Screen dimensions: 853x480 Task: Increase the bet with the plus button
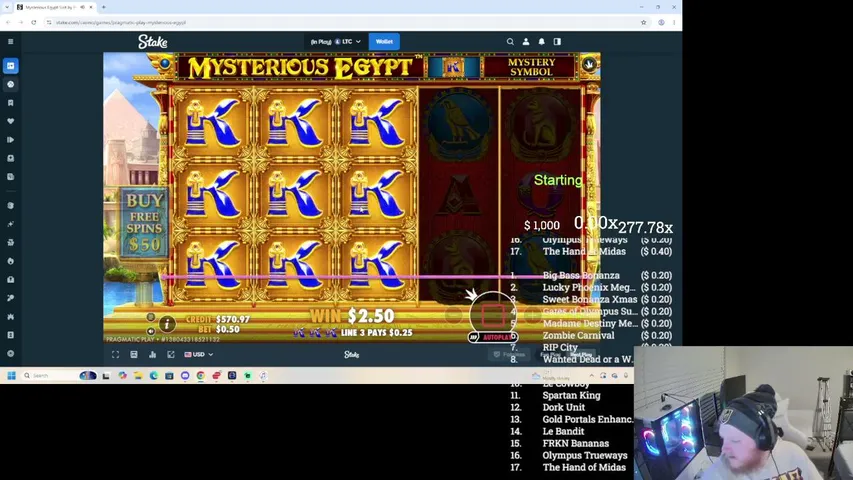click(533, 315)
